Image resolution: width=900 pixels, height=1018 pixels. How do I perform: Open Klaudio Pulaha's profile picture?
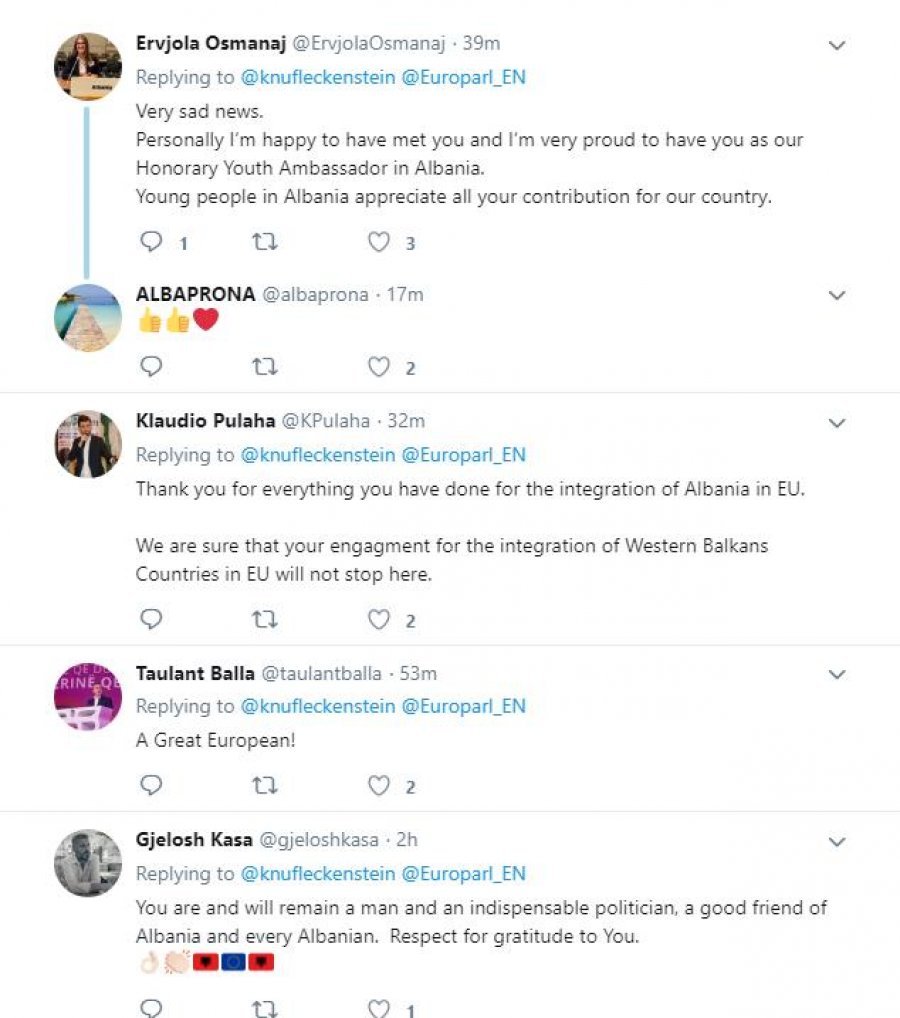click(88, 443)
